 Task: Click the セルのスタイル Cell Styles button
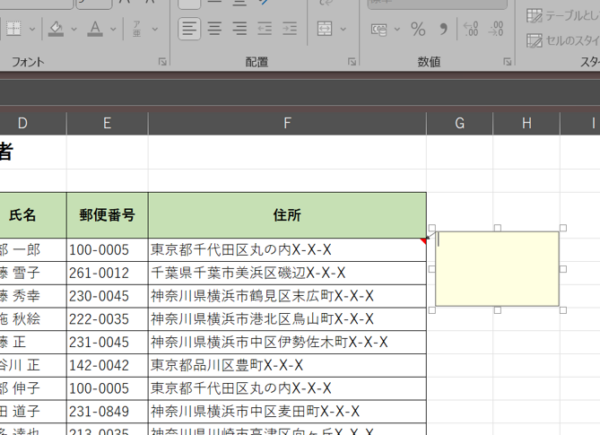click(562, 41)
